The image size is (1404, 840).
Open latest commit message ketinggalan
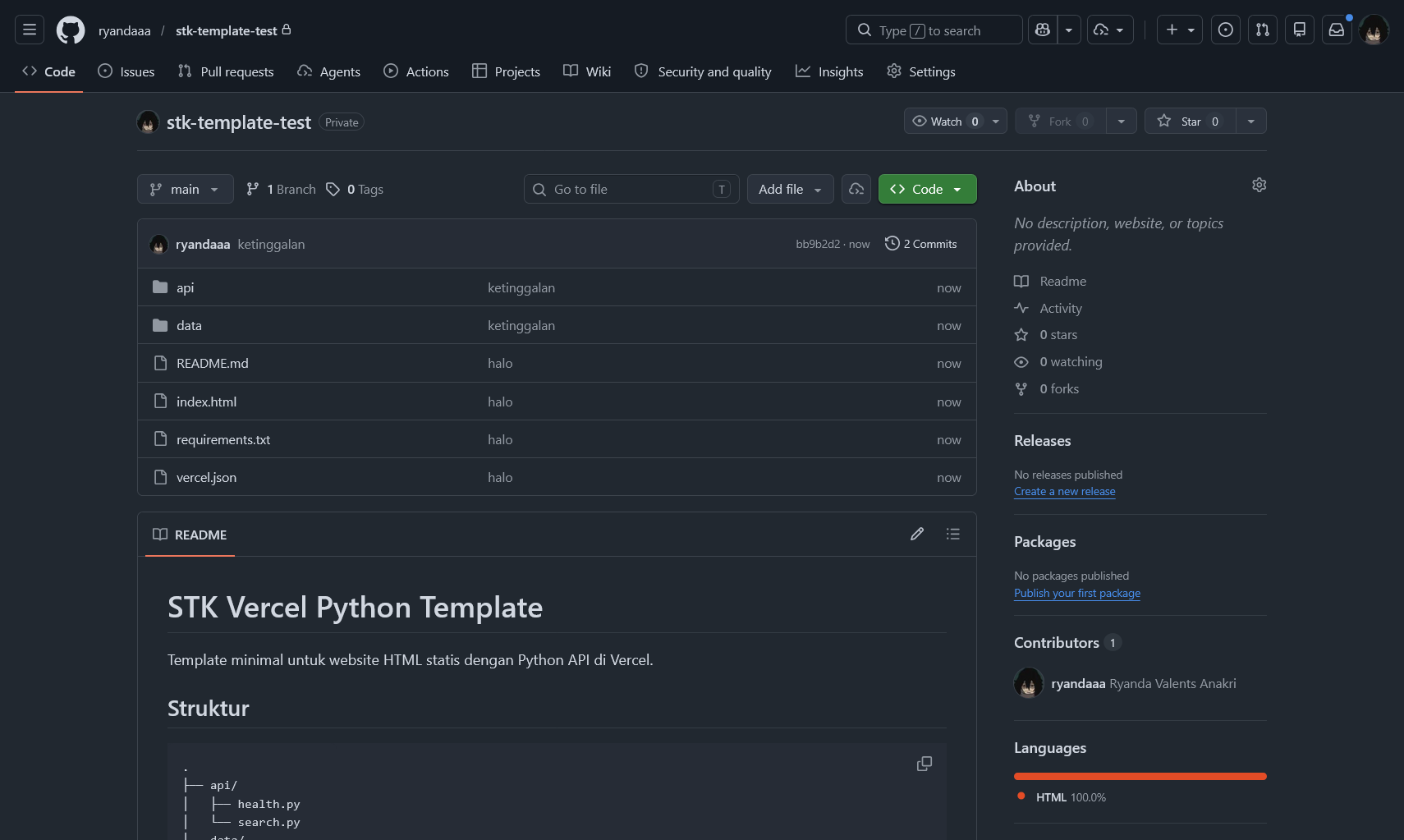pyautogui.click(x=271, y=244)
